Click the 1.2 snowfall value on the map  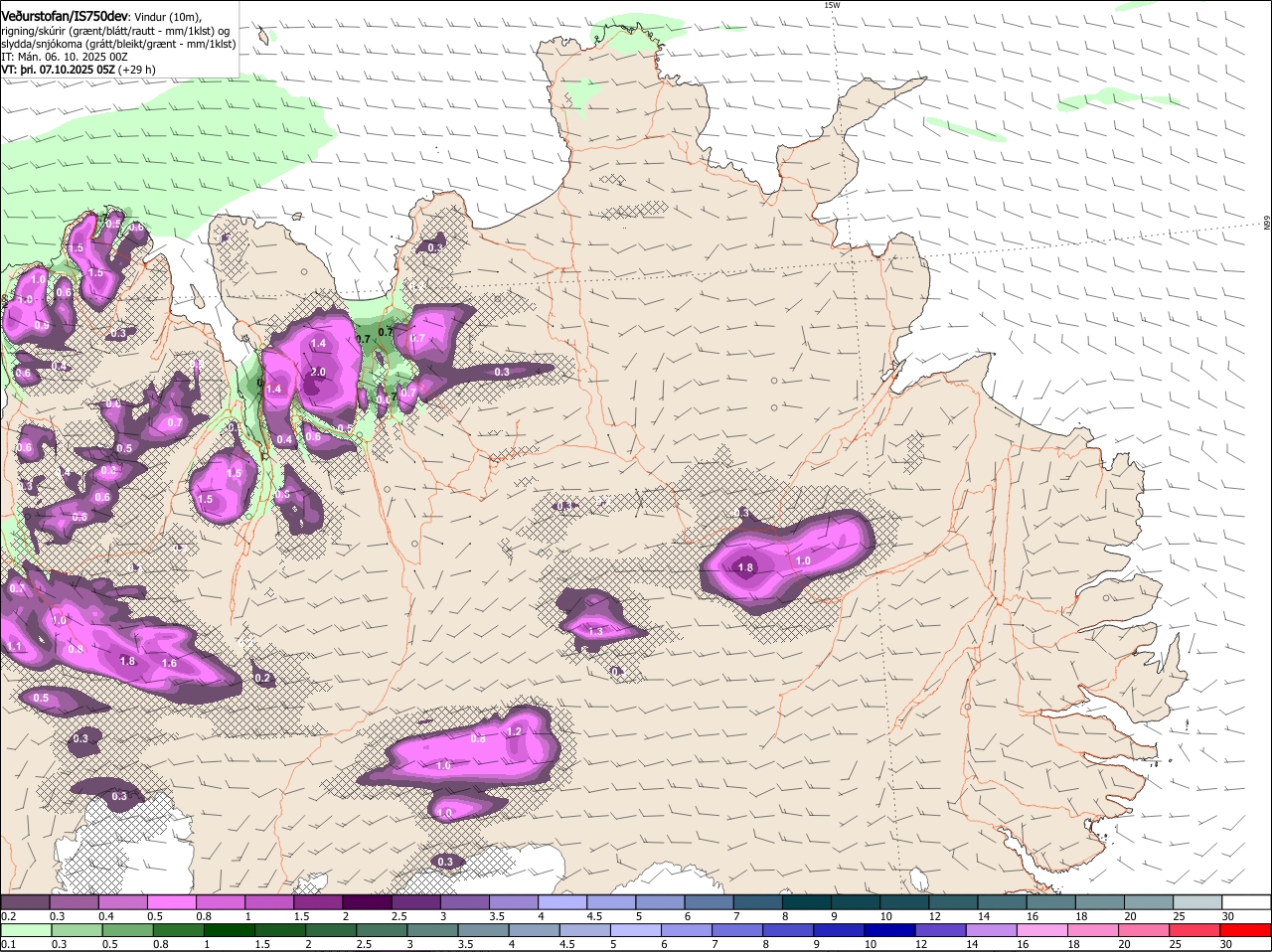(x=514, y=731)
